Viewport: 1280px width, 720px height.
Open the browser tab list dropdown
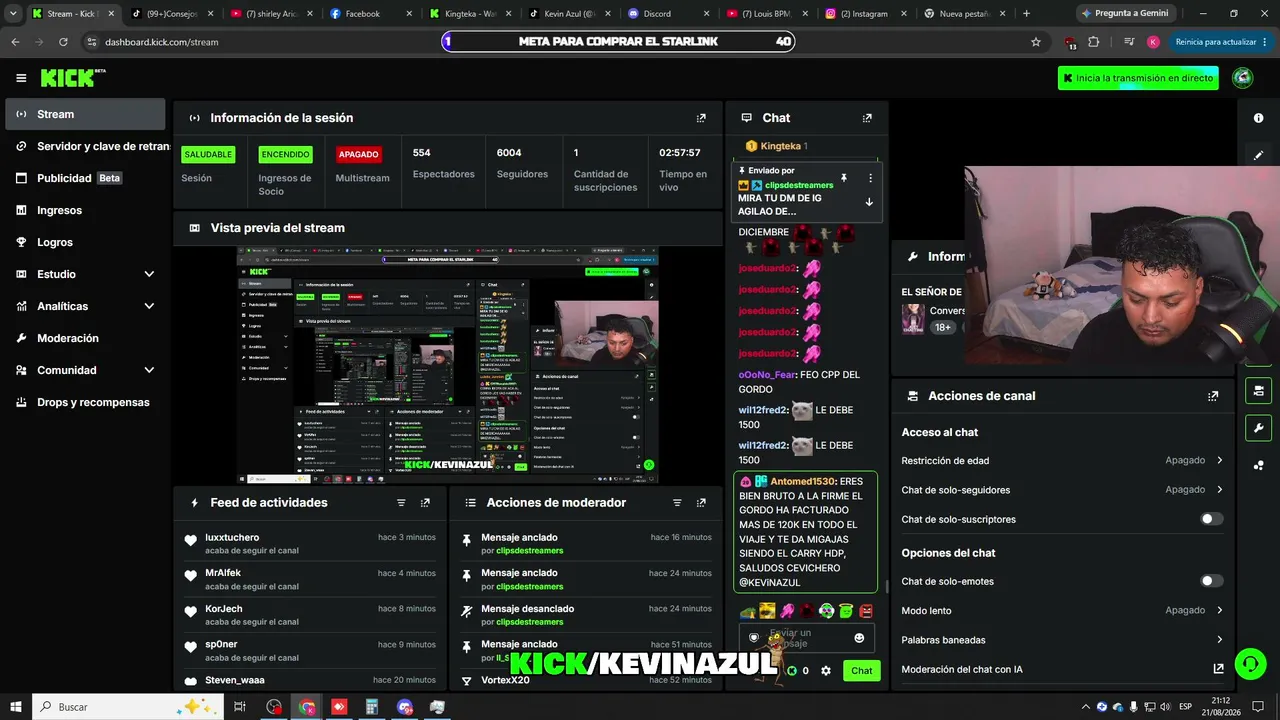pos(13,14)
